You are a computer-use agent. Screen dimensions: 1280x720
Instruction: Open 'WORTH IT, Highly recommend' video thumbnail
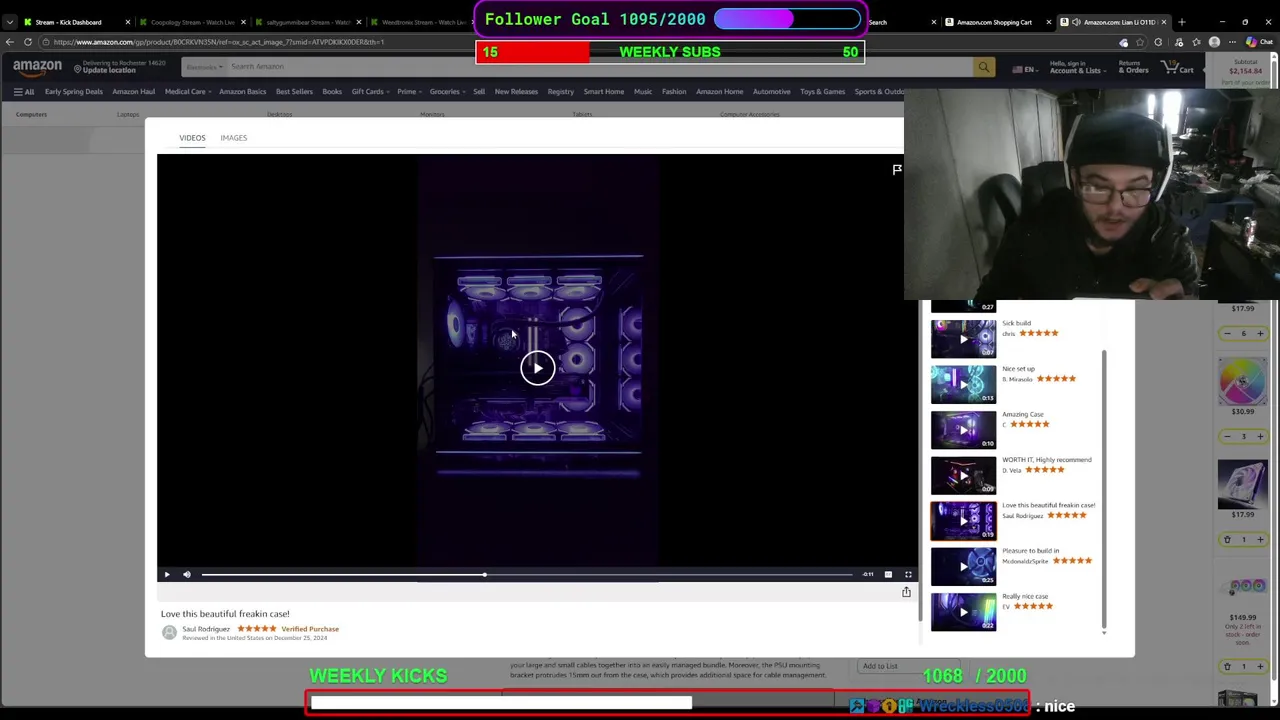[x=963, y=475]
